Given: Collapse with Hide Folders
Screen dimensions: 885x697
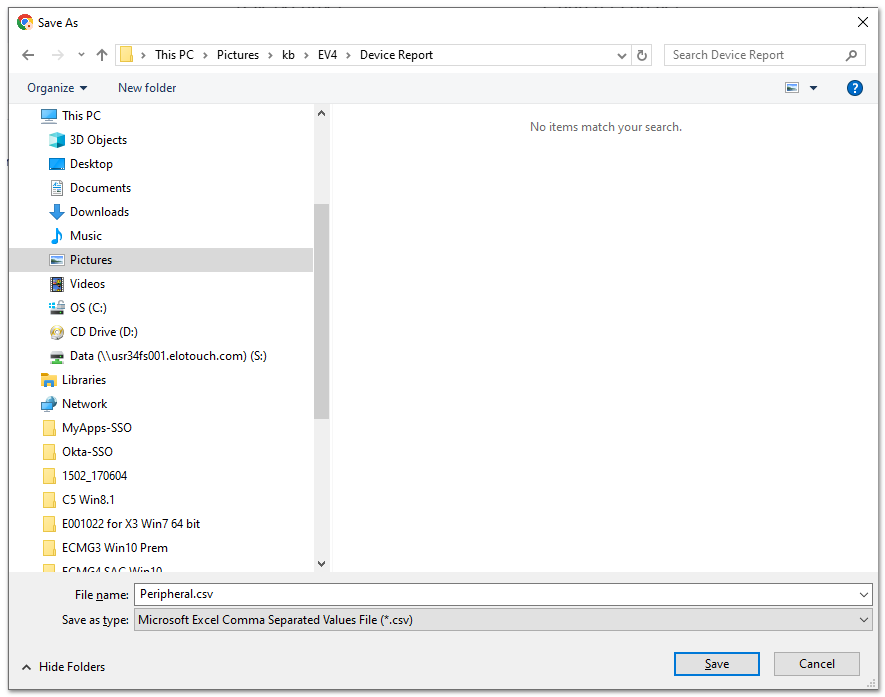Looking at the screenshot, I should coord(63,667).
